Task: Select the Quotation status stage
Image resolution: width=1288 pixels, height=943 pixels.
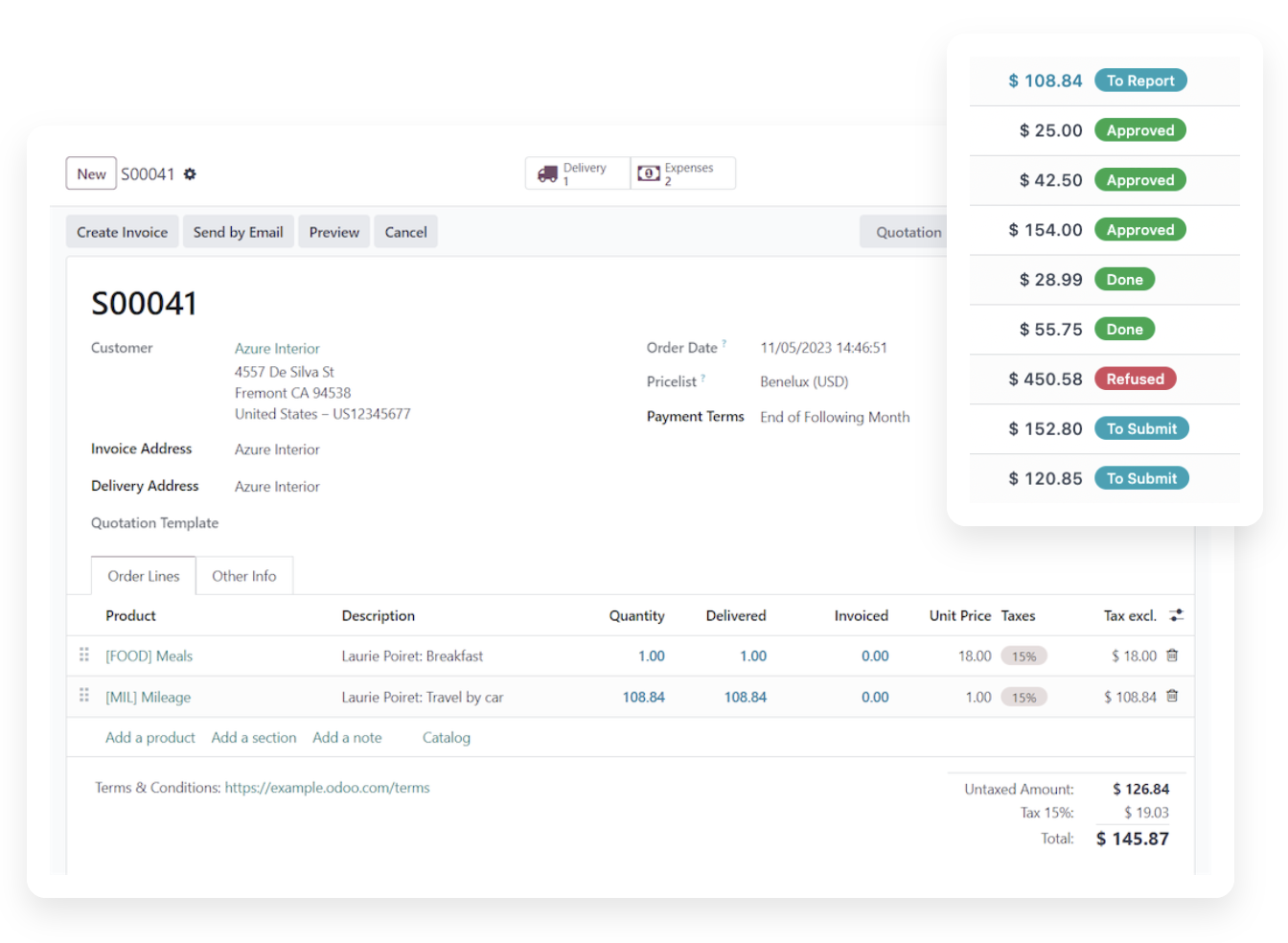Action: [908, 232]
